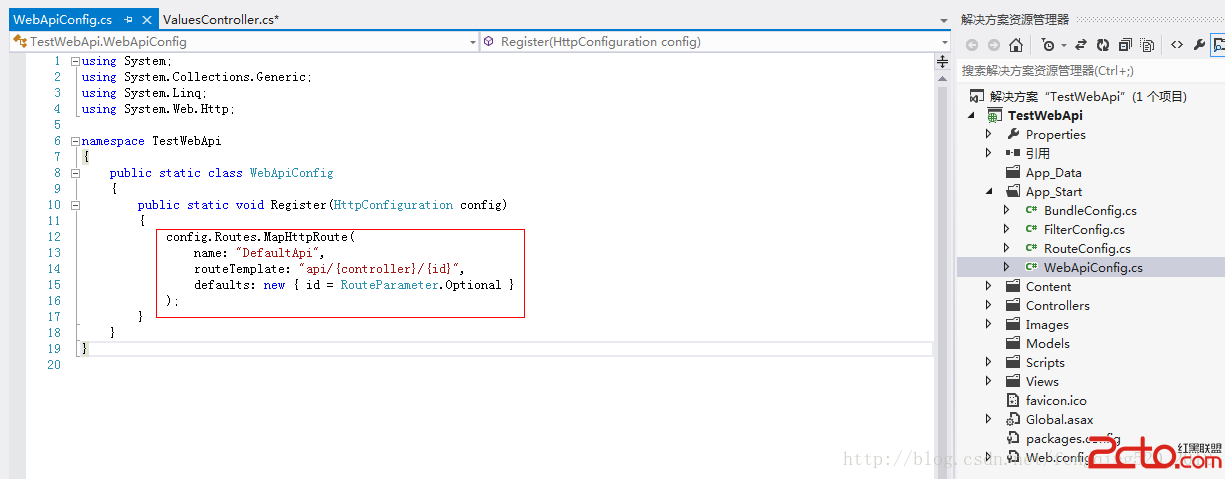Toggle the Preview Selected Items folder icon
Image resolution: width=1225 pixels, height=479 pixels.
(x=1219, y=45)
